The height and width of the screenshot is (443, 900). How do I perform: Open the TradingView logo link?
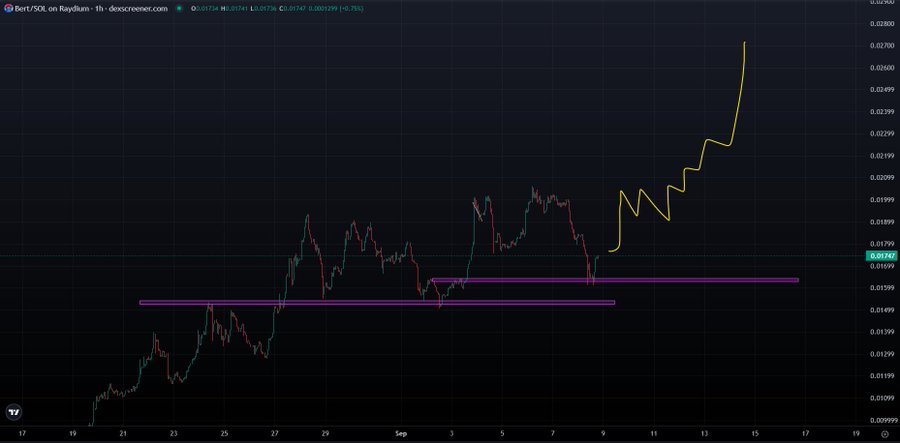[x=14, y=411]
